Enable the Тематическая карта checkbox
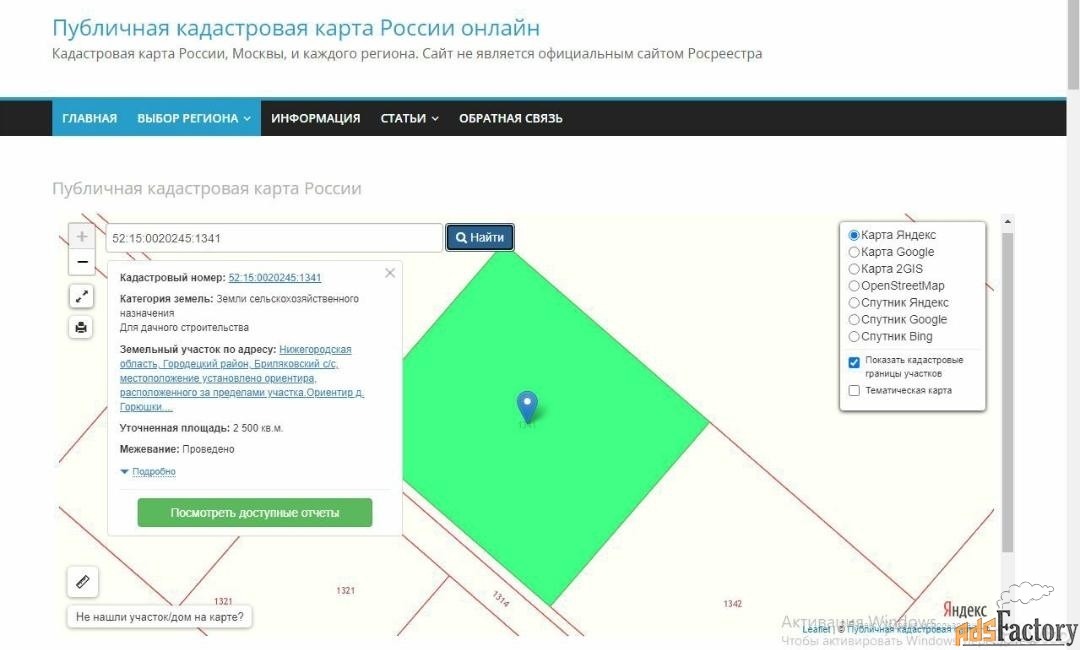Viewport: 1080px width, 650px height. pos(854,391)
